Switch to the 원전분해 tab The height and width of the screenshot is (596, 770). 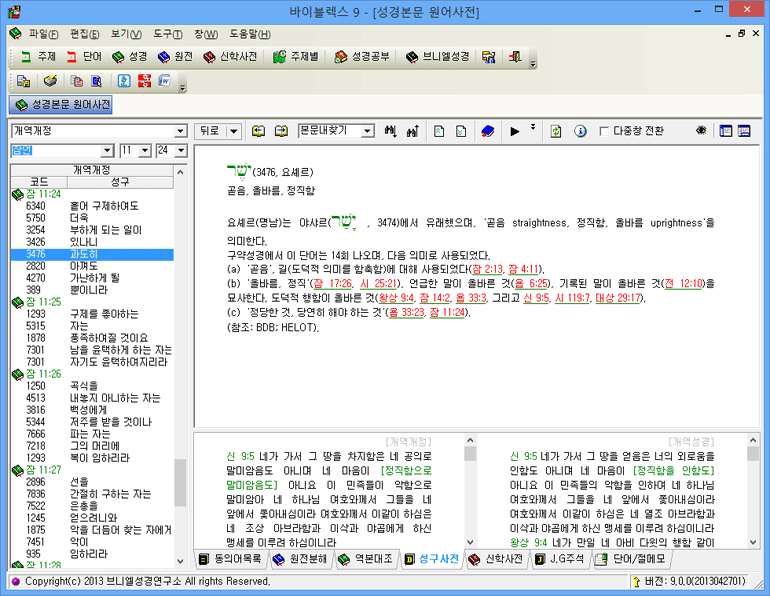301,559
